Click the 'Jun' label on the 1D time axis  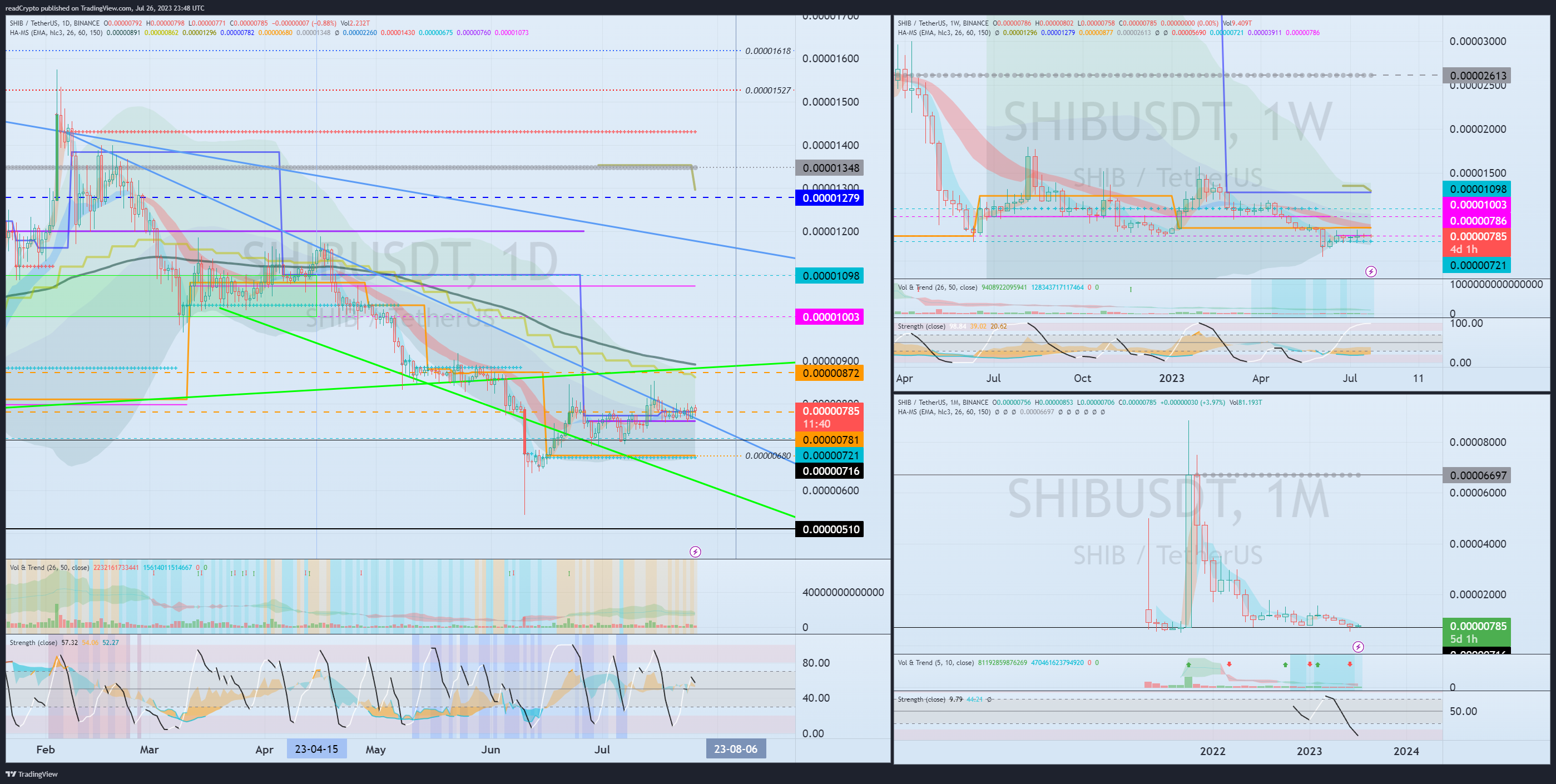[x=490, y=749]
